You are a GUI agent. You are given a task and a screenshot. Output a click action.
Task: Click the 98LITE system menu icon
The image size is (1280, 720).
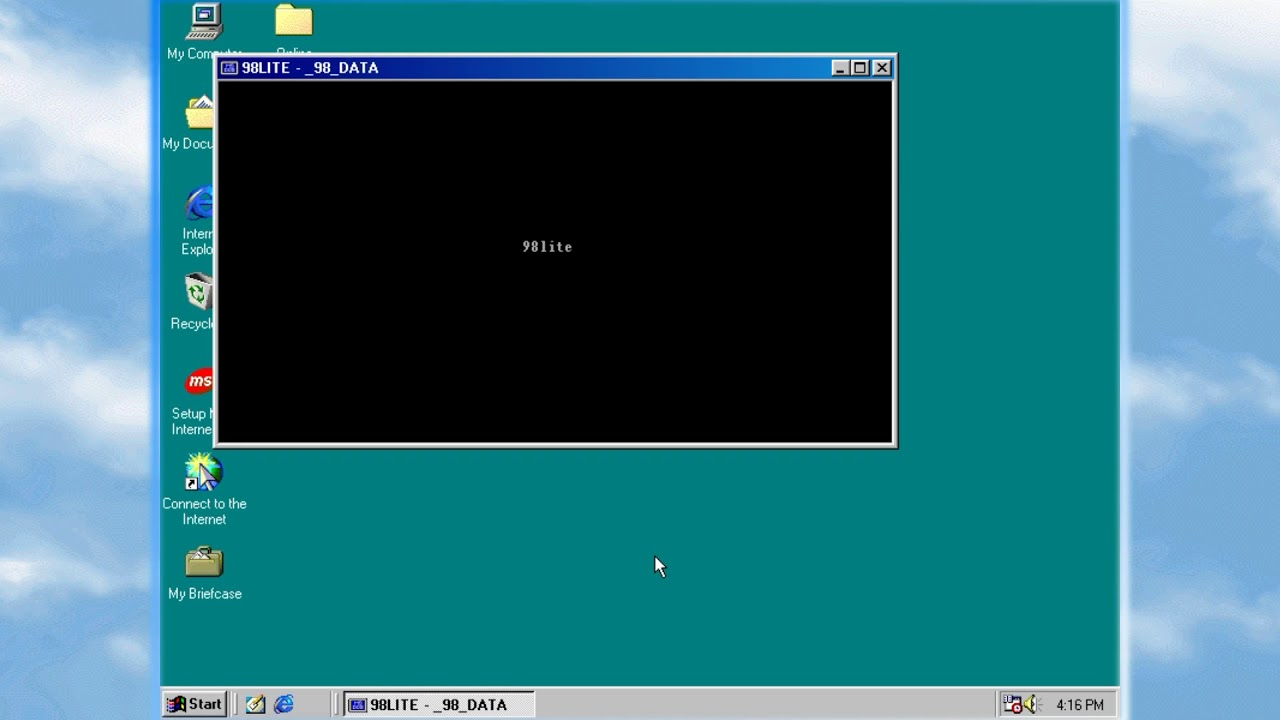[x=229, y=67]
